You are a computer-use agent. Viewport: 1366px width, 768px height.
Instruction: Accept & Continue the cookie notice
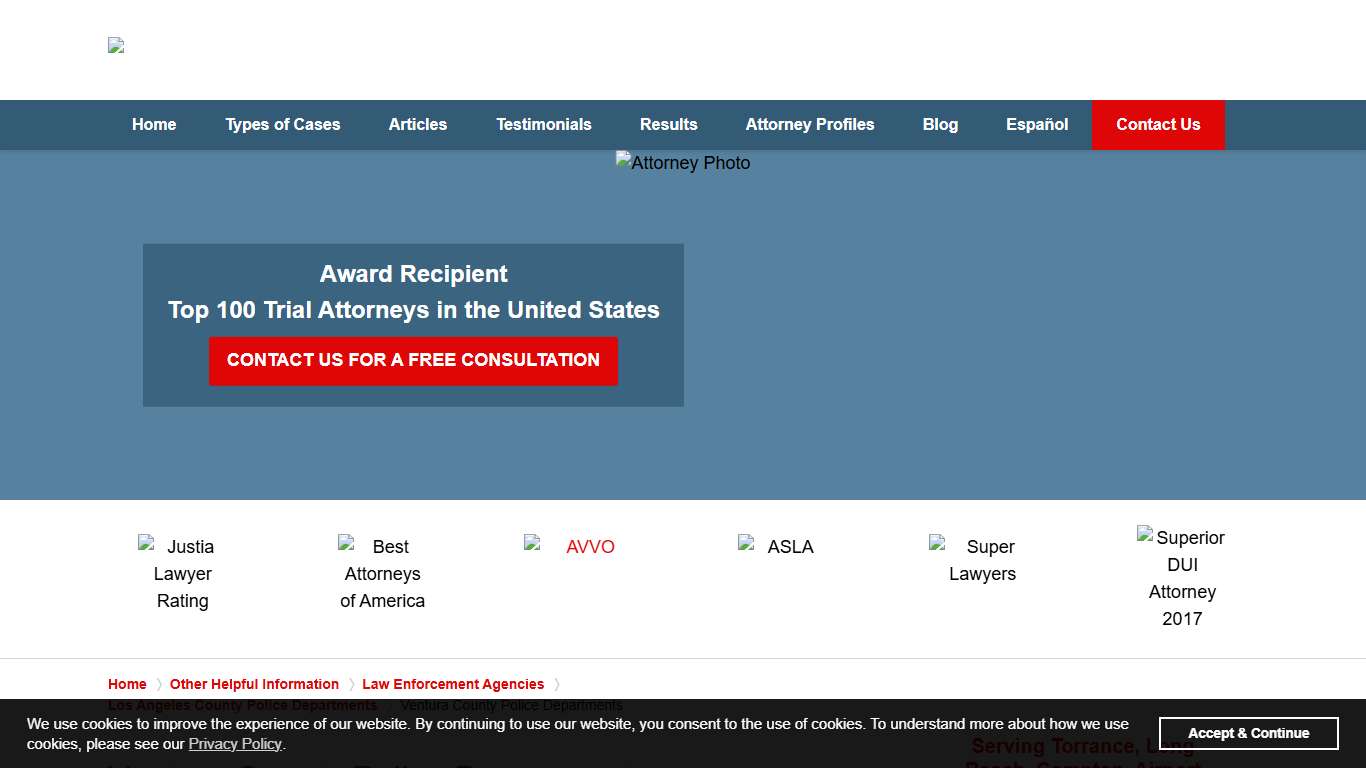pos(1248,733)
